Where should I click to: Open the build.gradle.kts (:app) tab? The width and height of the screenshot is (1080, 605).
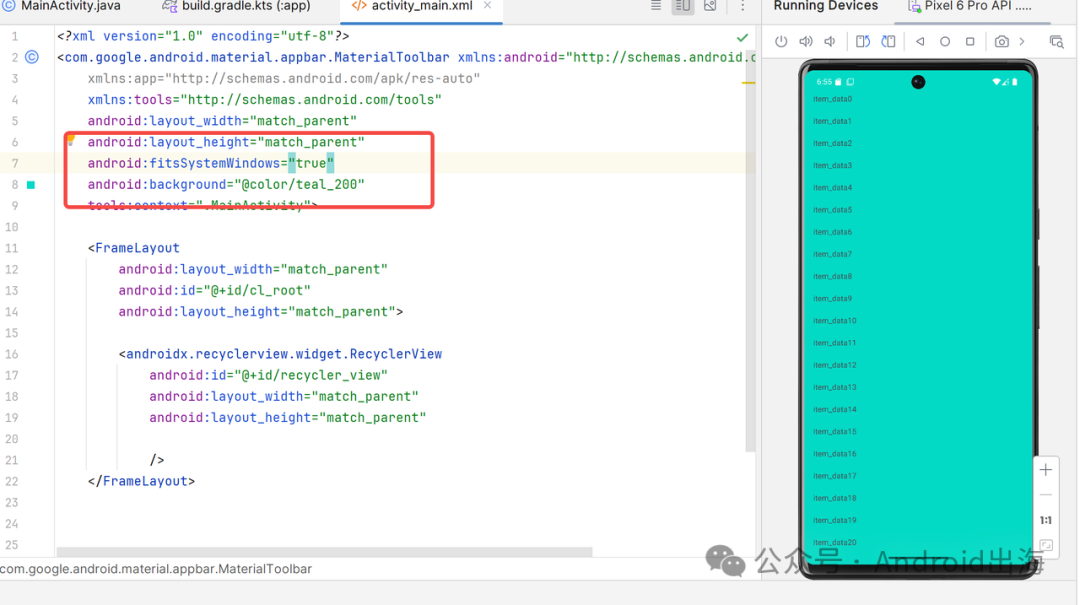click(x=236, y=6)
